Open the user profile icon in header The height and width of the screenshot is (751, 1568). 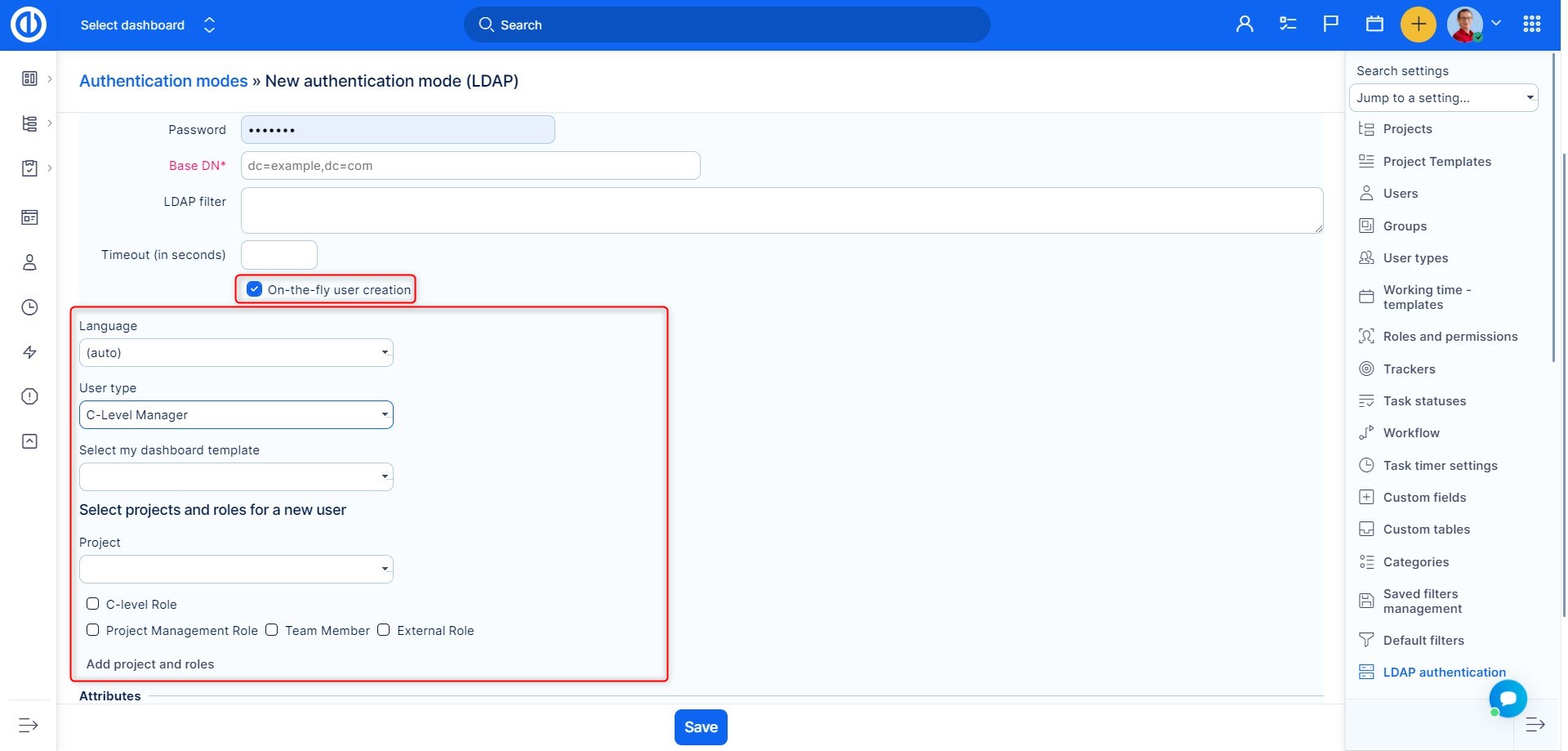tap(1245, 25)
